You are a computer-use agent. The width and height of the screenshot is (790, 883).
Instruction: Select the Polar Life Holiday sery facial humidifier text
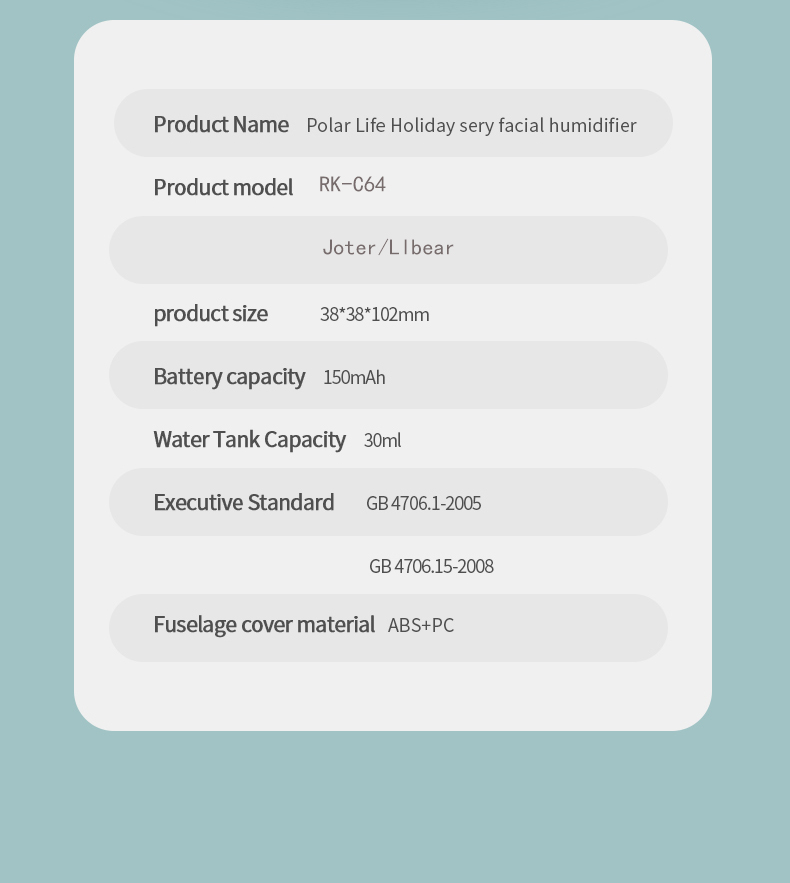point(471,125)
